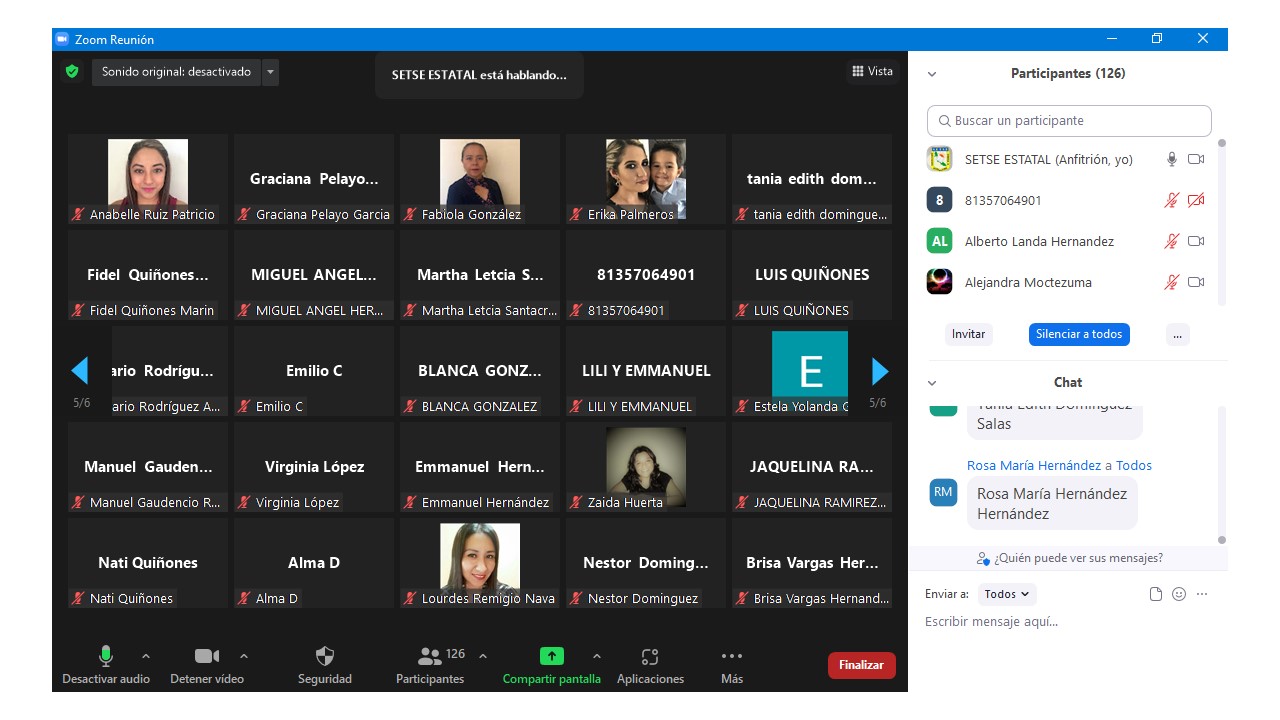Screen dimensions: 1280x720
Task: Toggle Sonido original: desactivado button
Action: (x=176, y=72)
